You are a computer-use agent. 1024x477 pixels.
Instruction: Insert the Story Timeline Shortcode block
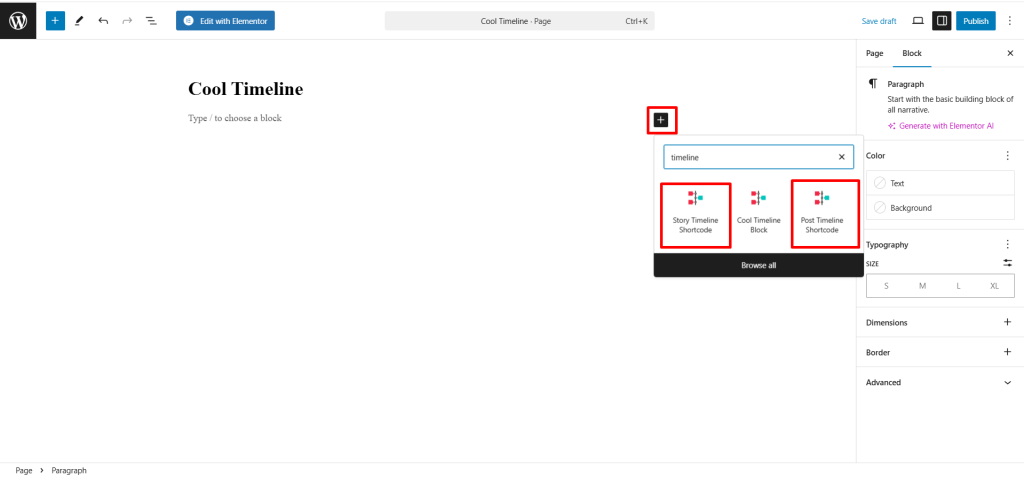click(x=696, y=214)
